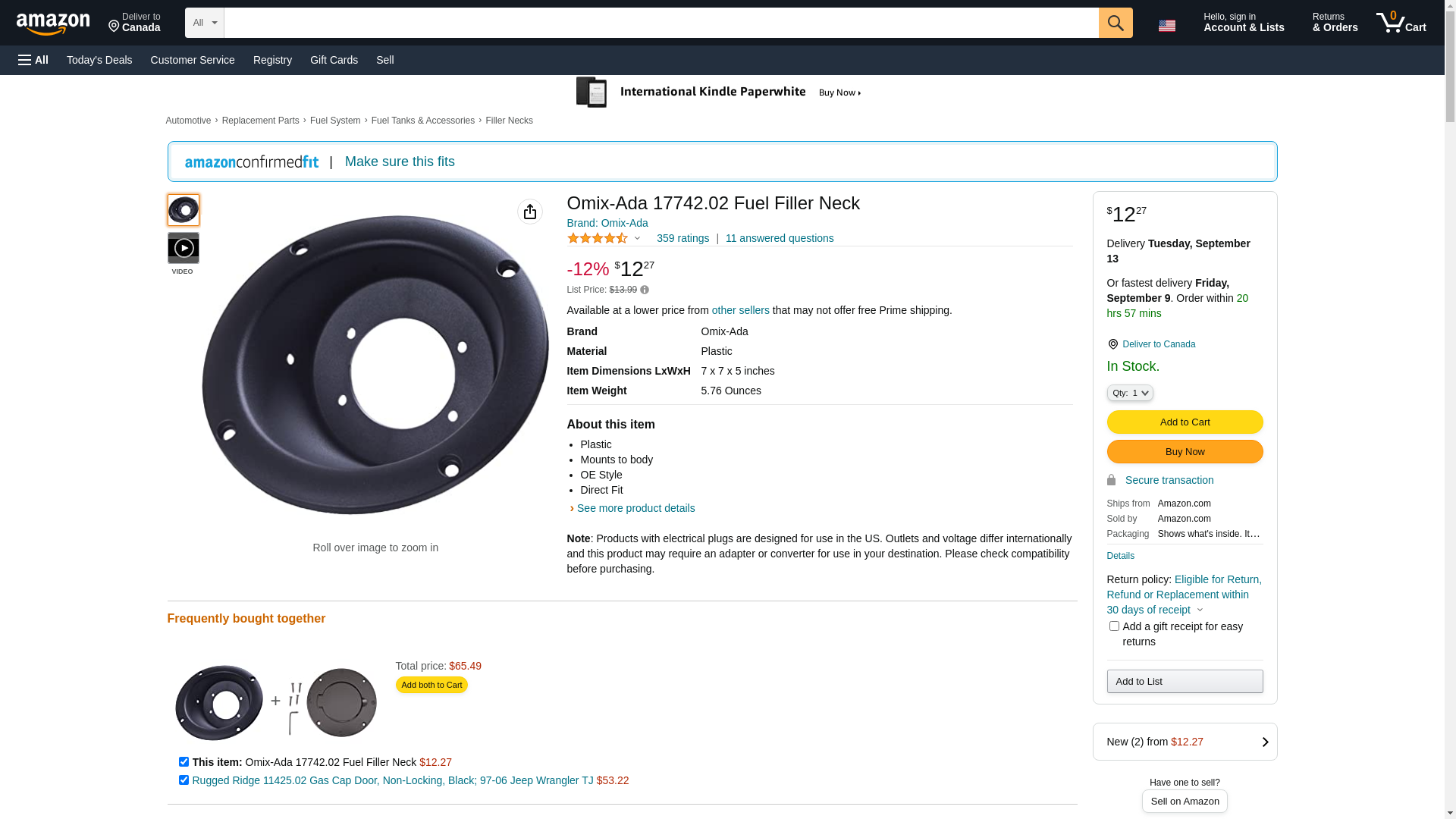
Task: Uncheck This item Omix-Ada checkbox
Action: [184, 761]
